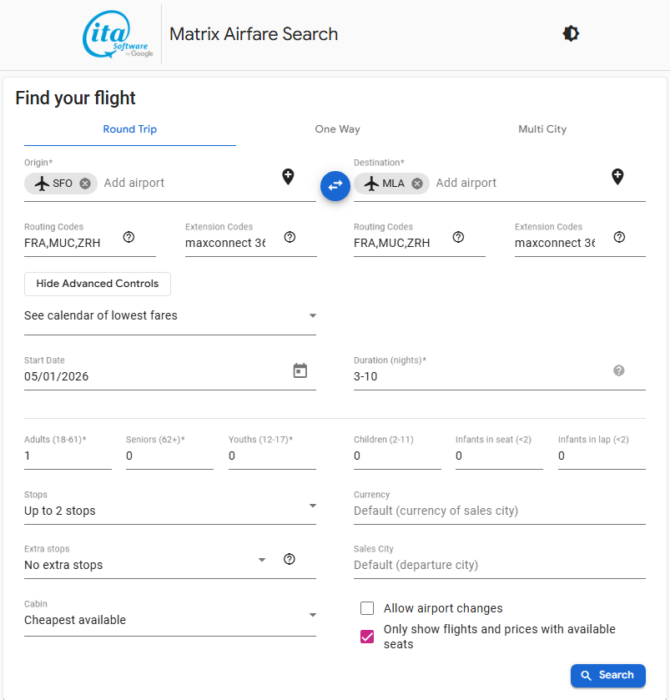This screenshot has width=670, height=700.
Task: Swap origin and destination airports
Action: (x=335, y=185)
